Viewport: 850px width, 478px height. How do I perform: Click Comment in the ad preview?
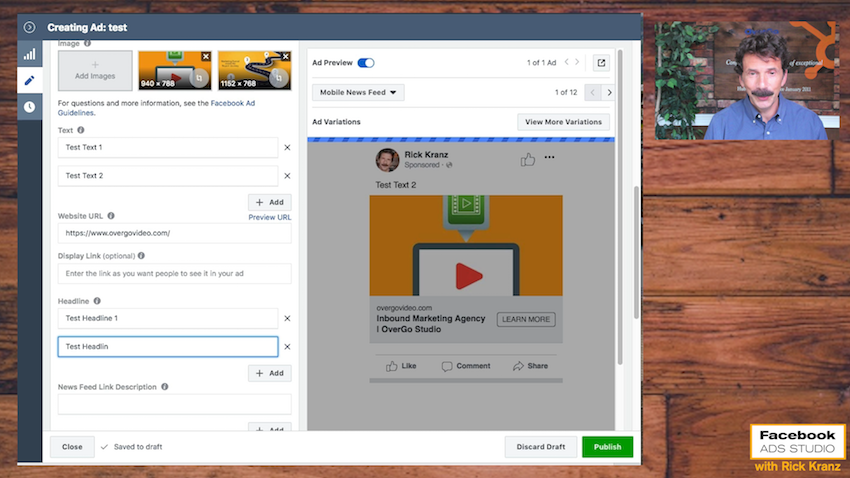(x=466, y=366)
